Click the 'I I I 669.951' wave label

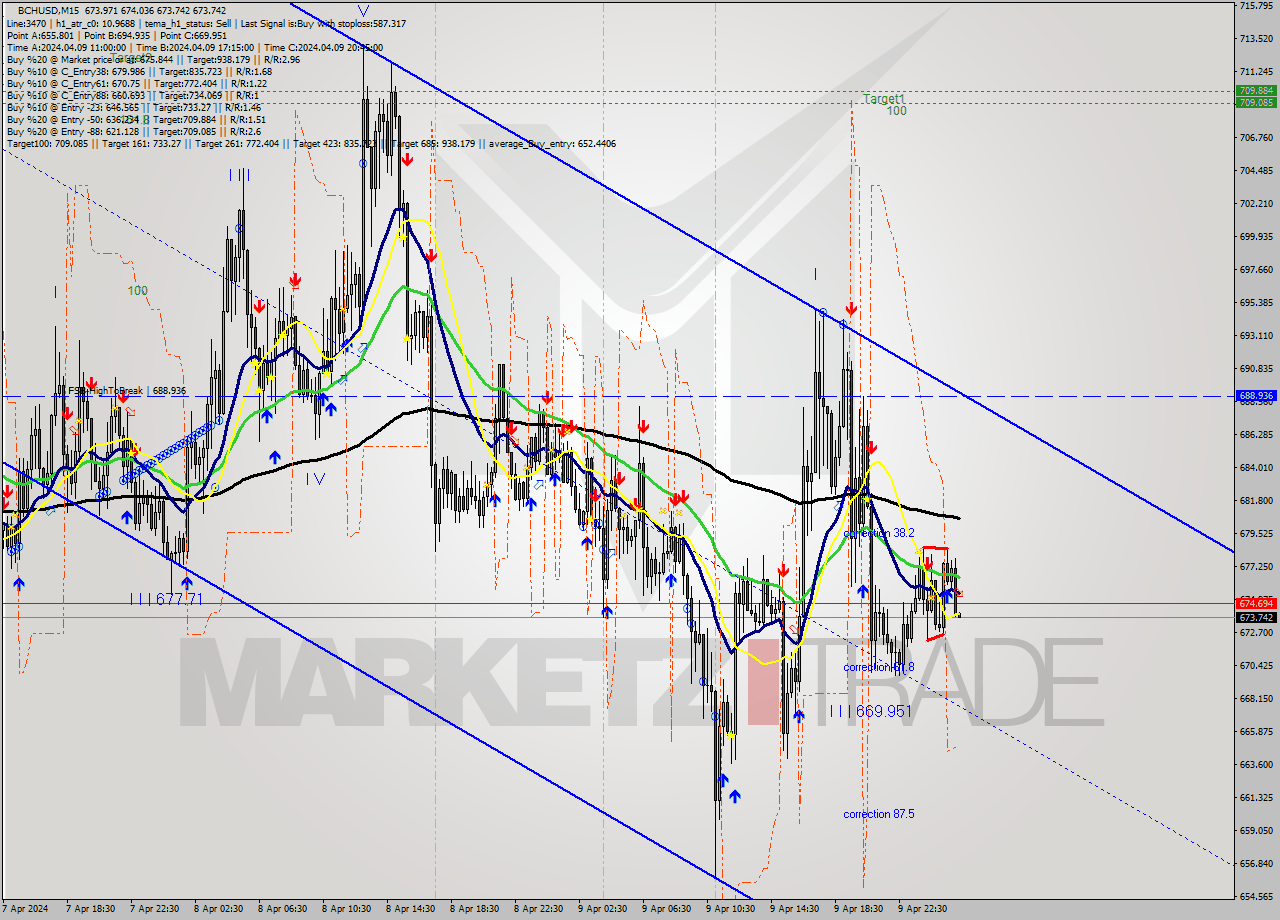(870, 711)
